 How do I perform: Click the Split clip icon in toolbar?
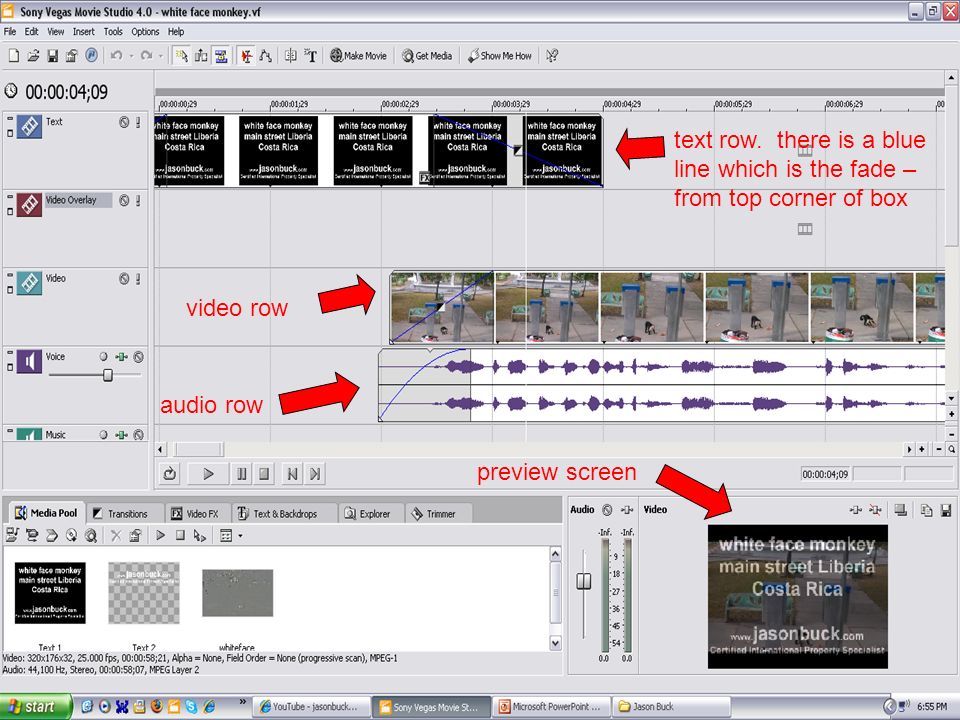[291, 56]
